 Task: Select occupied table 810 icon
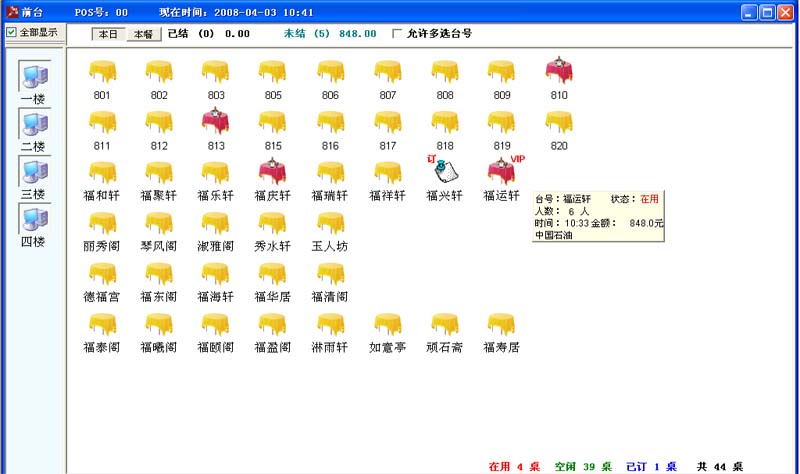pyautogui.click(x=559, y=72)
